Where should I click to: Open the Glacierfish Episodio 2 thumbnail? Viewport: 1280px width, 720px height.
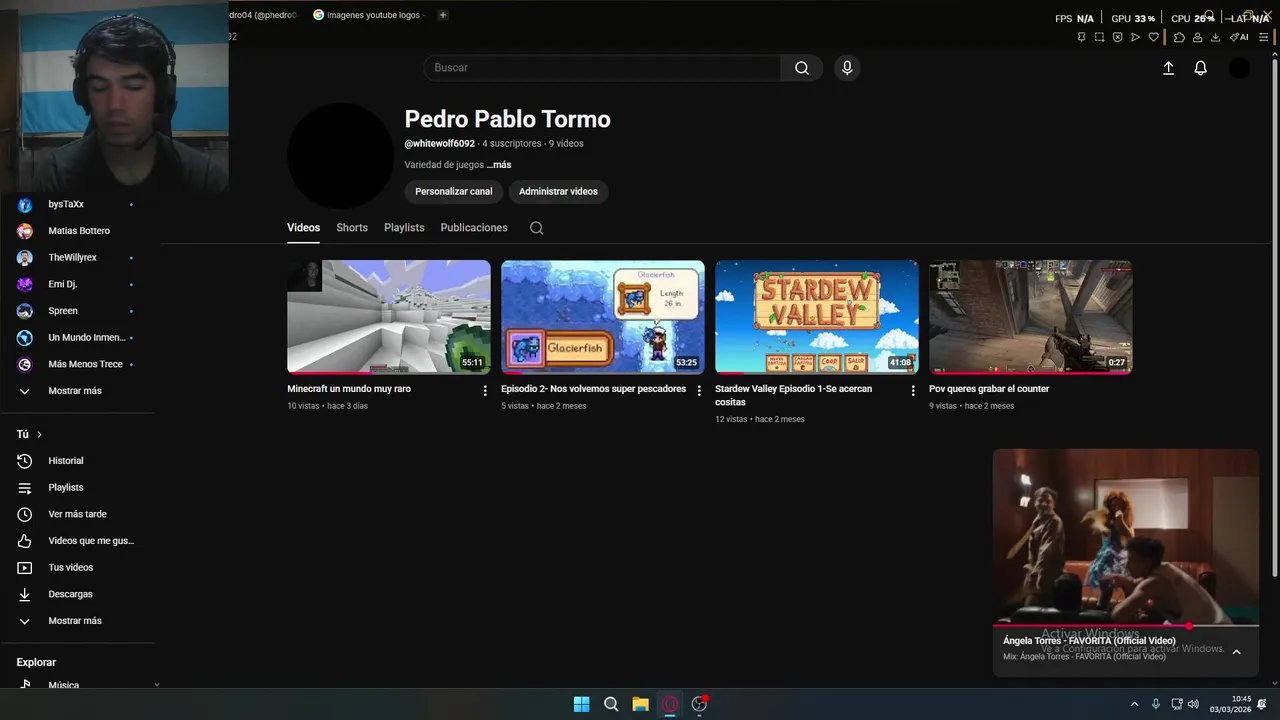pos(603,317)
